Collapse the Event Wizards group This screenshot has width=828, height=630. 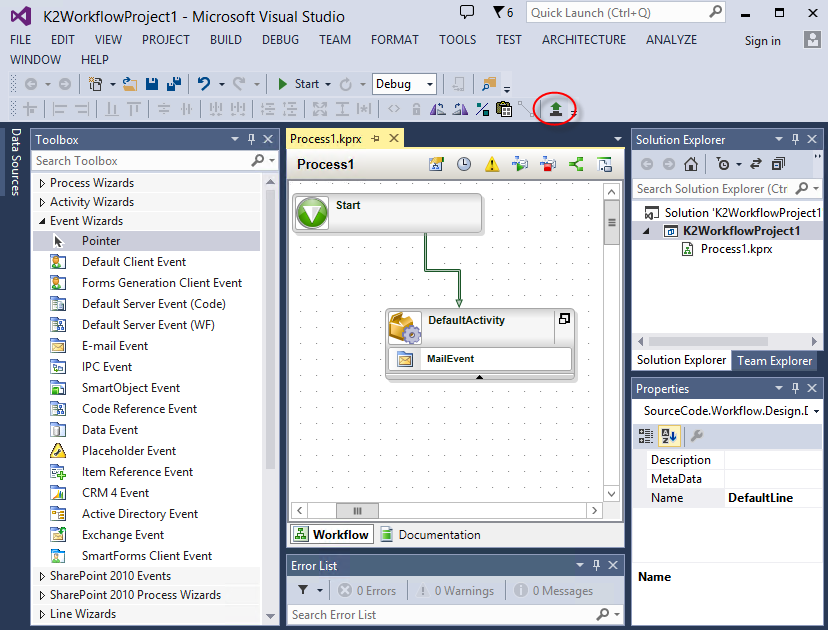click(x=42, y=221)
